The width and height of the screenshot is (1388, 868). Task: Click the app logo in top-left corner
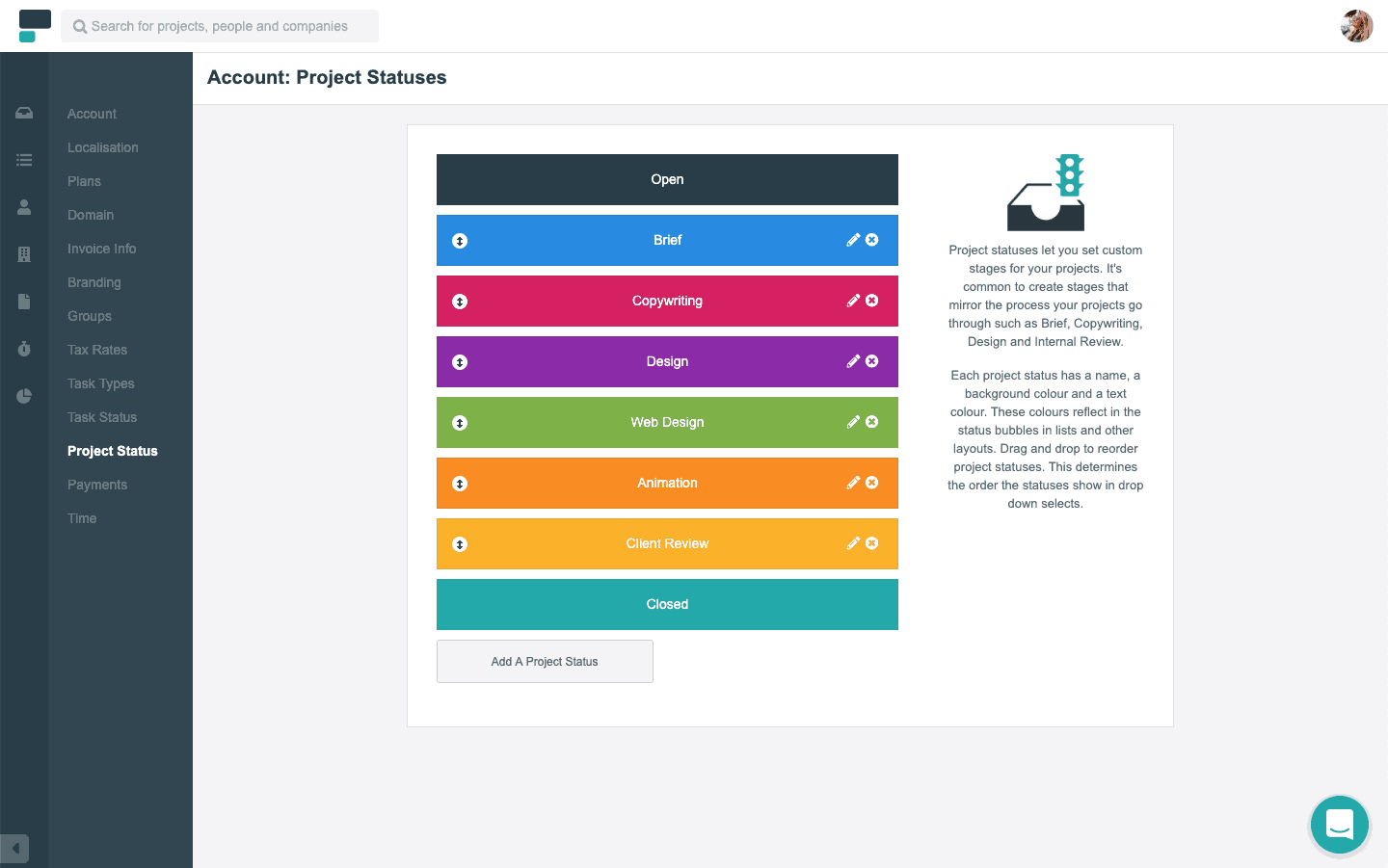point(35,26)
